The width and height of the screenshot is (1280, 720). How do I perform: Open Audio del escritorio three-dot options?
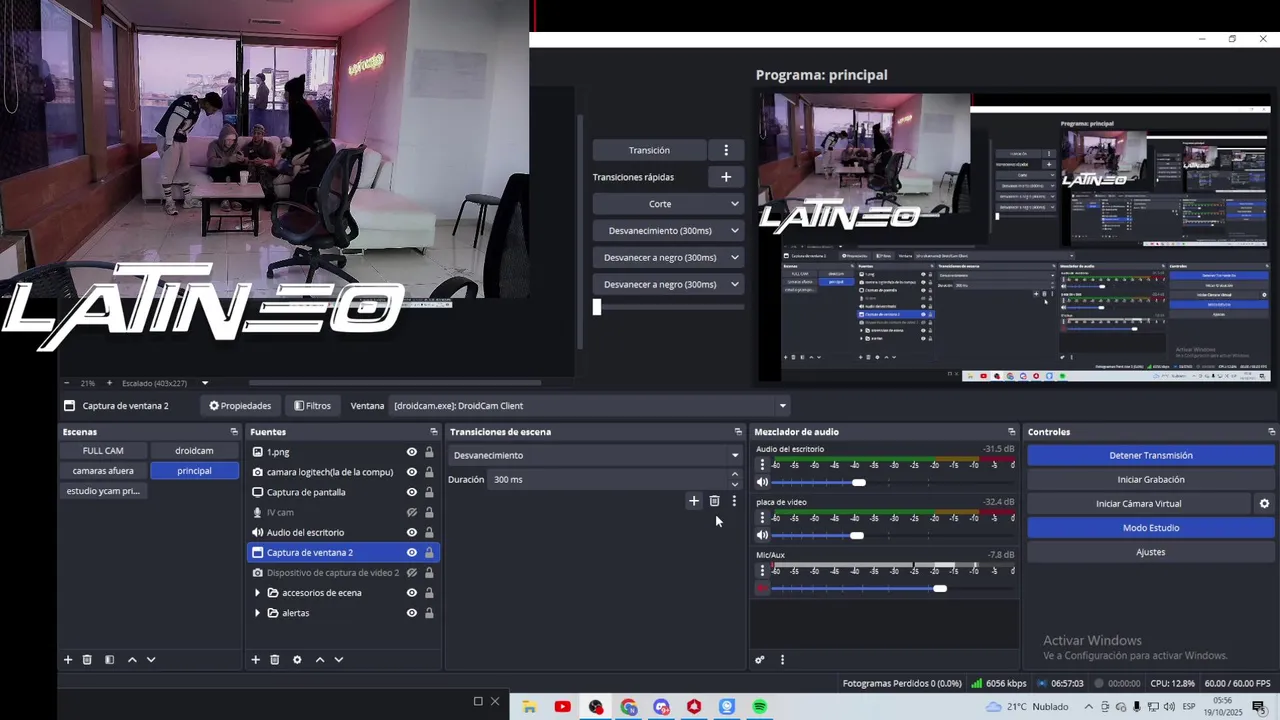762,465
